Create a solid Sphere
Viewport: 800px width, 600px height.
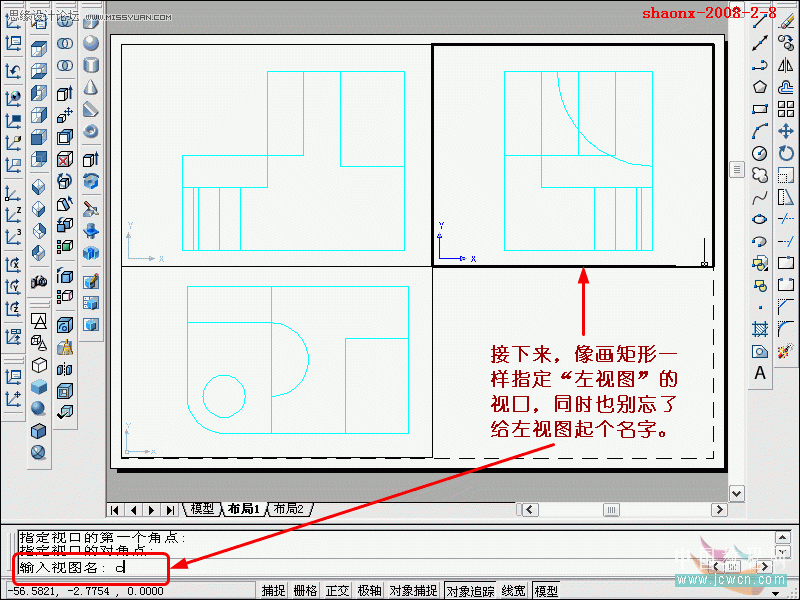pos(91,43)
